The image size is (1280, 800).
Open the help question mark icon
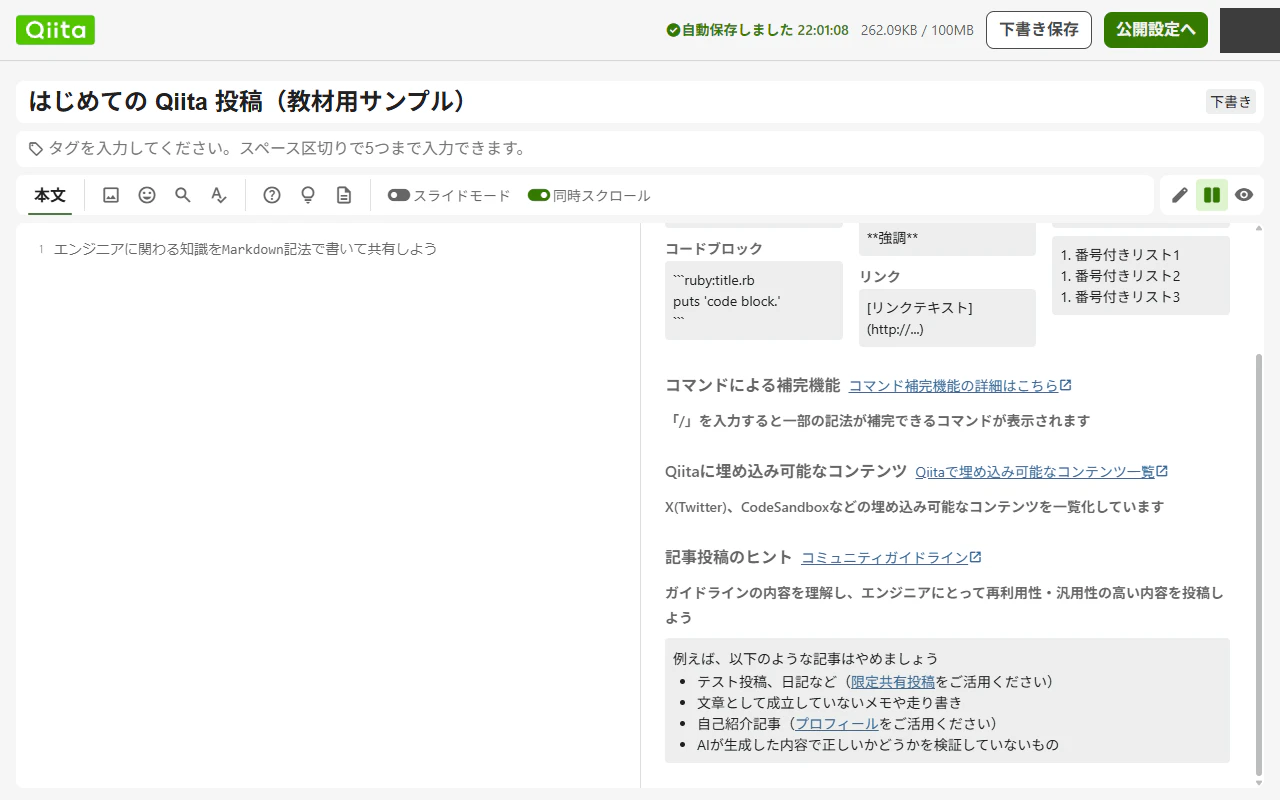pyautogui.click(x=272, y=195)
